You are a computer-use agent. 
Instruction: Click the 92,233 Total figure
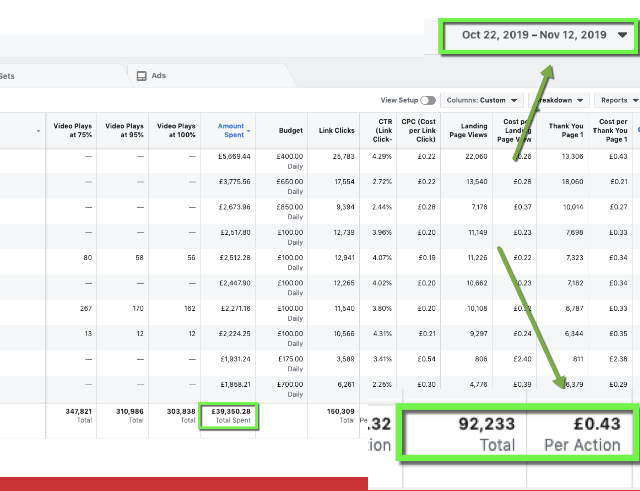coord(486,424)
